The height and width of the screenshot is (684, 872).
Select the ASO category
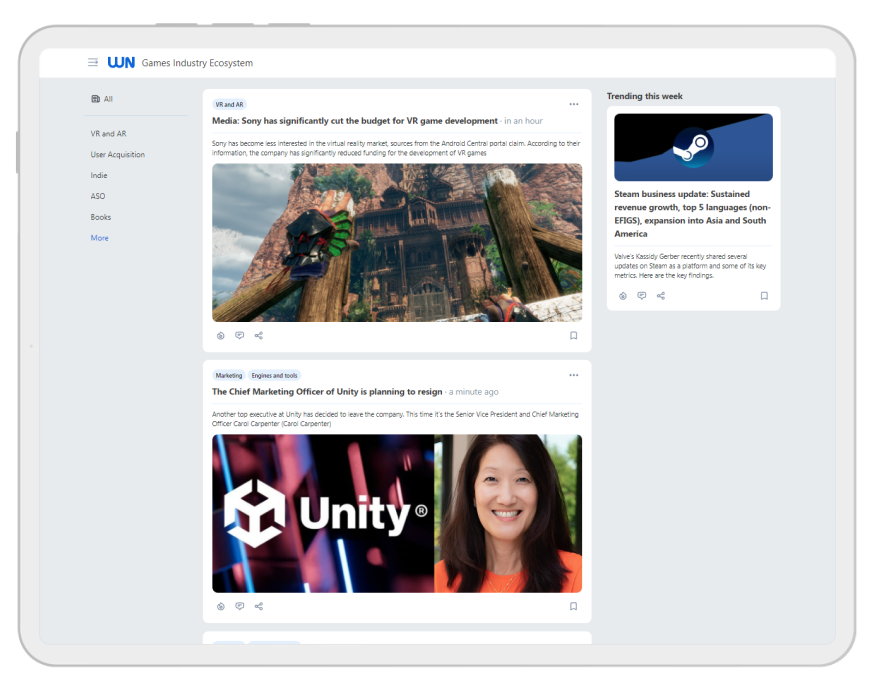click(98, 196)
